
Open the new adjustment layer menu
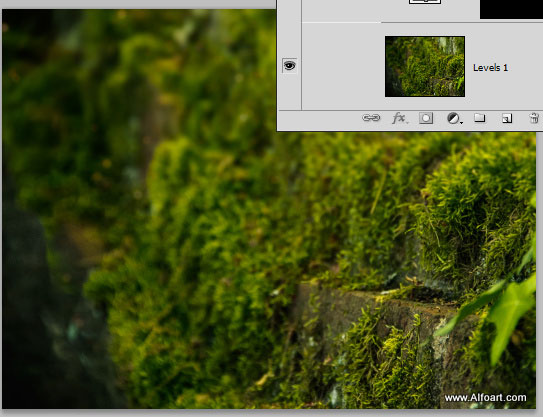(454, 118)
